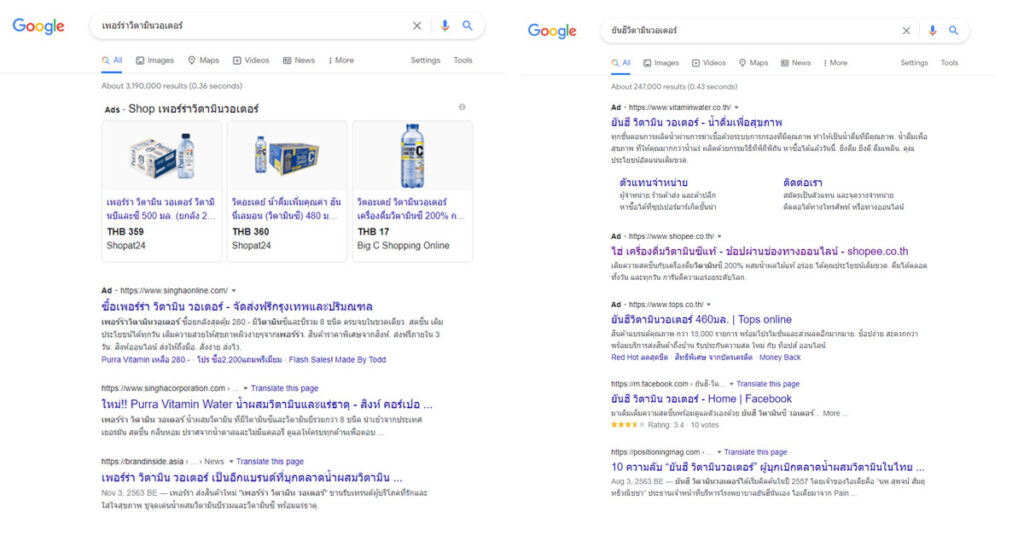
Task: Translate the positioningmag.com result page
Action: coord(756,452)
